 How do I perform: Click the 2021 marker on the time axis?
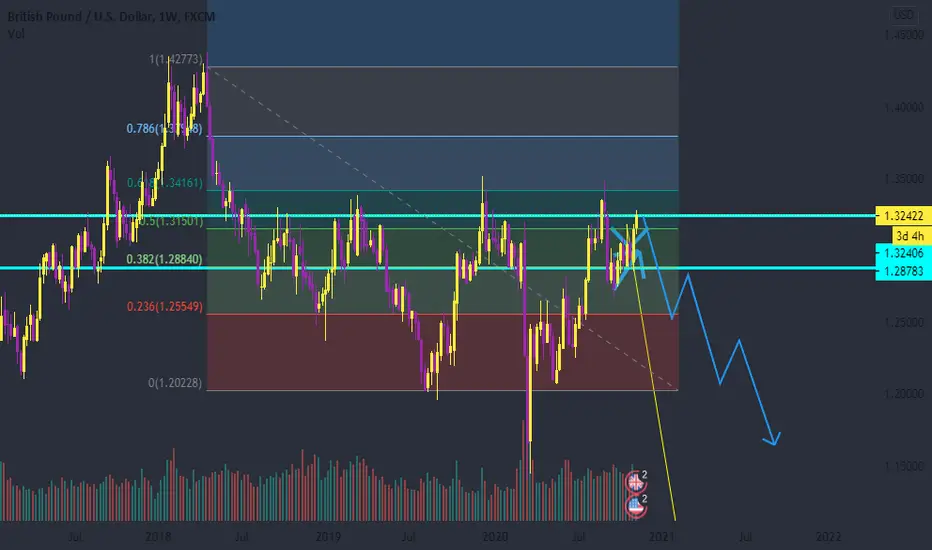pyautogui.click(x=662, y=537)
